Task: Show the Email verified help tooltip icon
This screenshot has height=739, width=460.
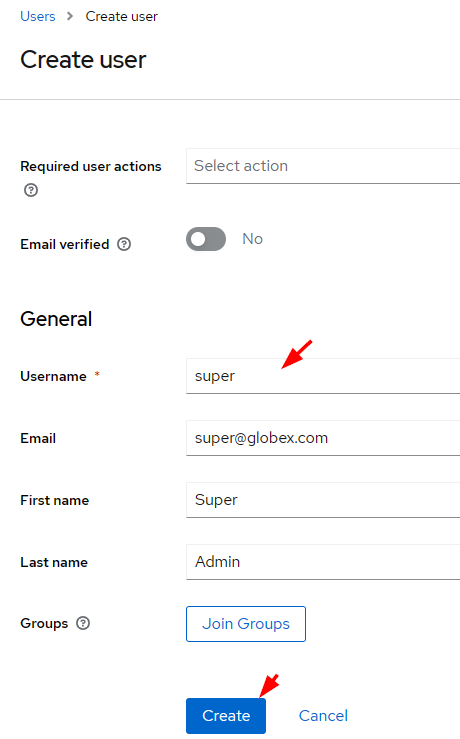Action: (x=124, y=244)
